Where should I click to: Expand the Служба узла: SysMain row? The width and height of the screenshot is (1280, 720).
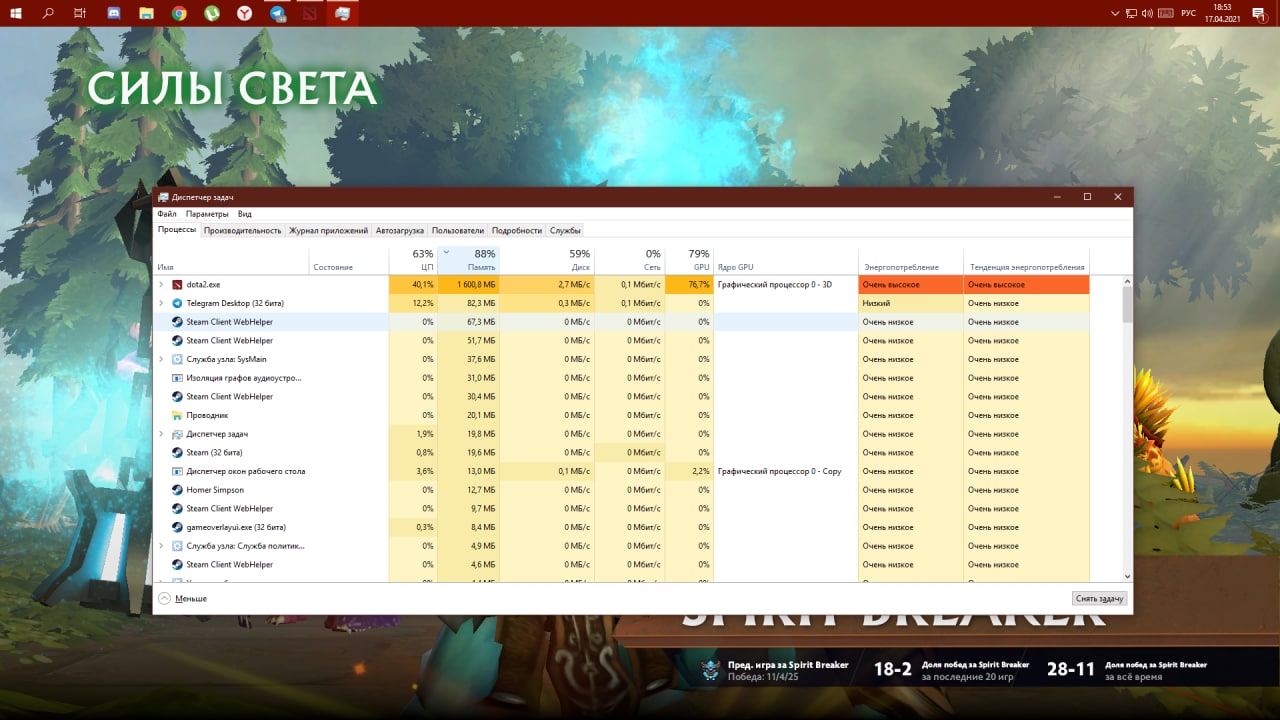pos(161,359)
